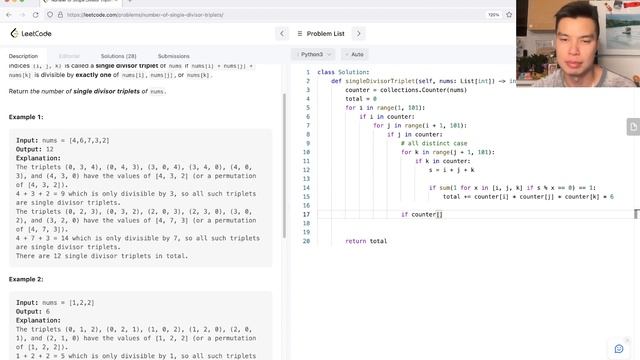Open the feedback chat icon at bottom right
Viewport: 640px width, 360px height.
tap(619, 349)
